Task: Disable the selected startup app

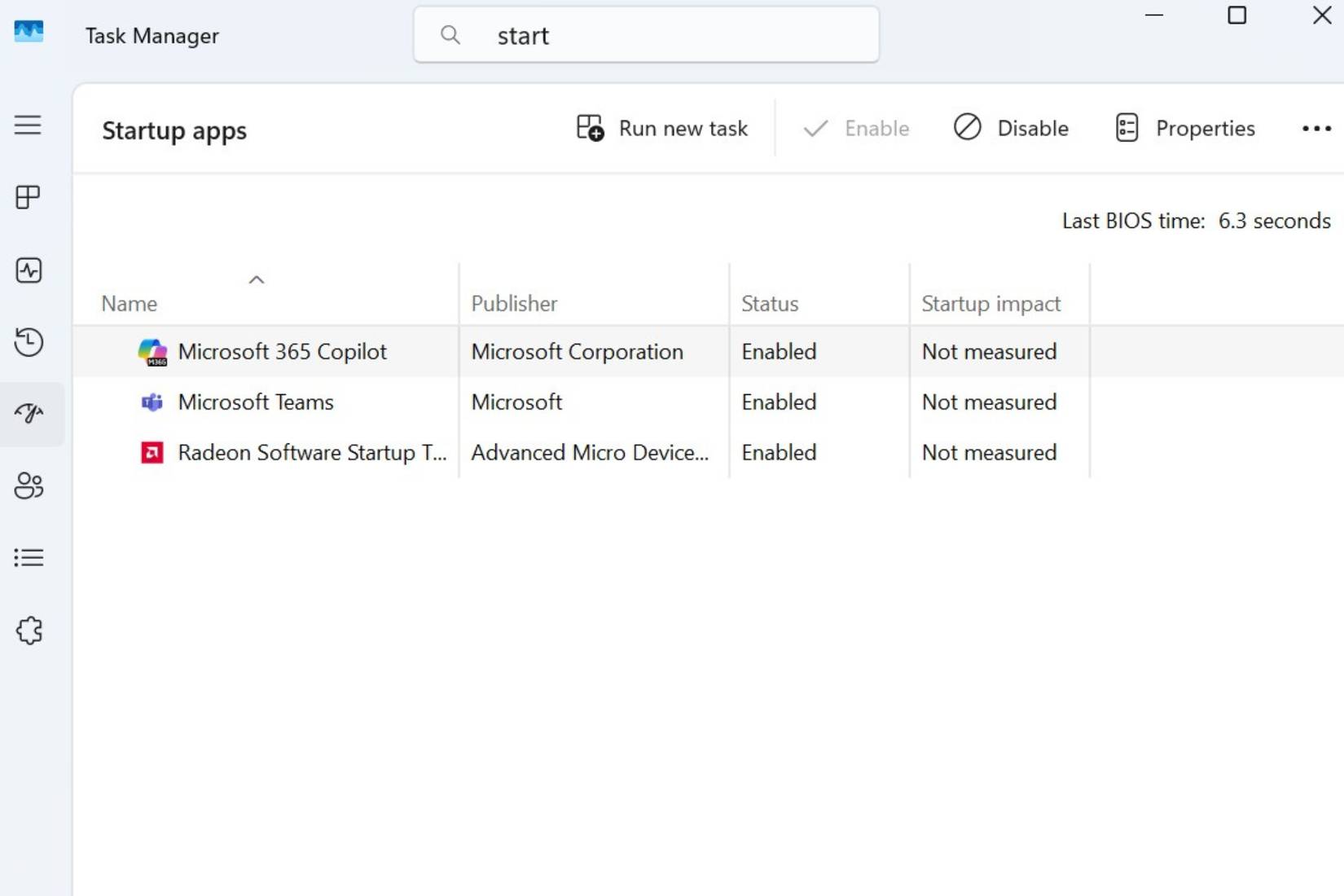Action: click(x=1011, y=128)
